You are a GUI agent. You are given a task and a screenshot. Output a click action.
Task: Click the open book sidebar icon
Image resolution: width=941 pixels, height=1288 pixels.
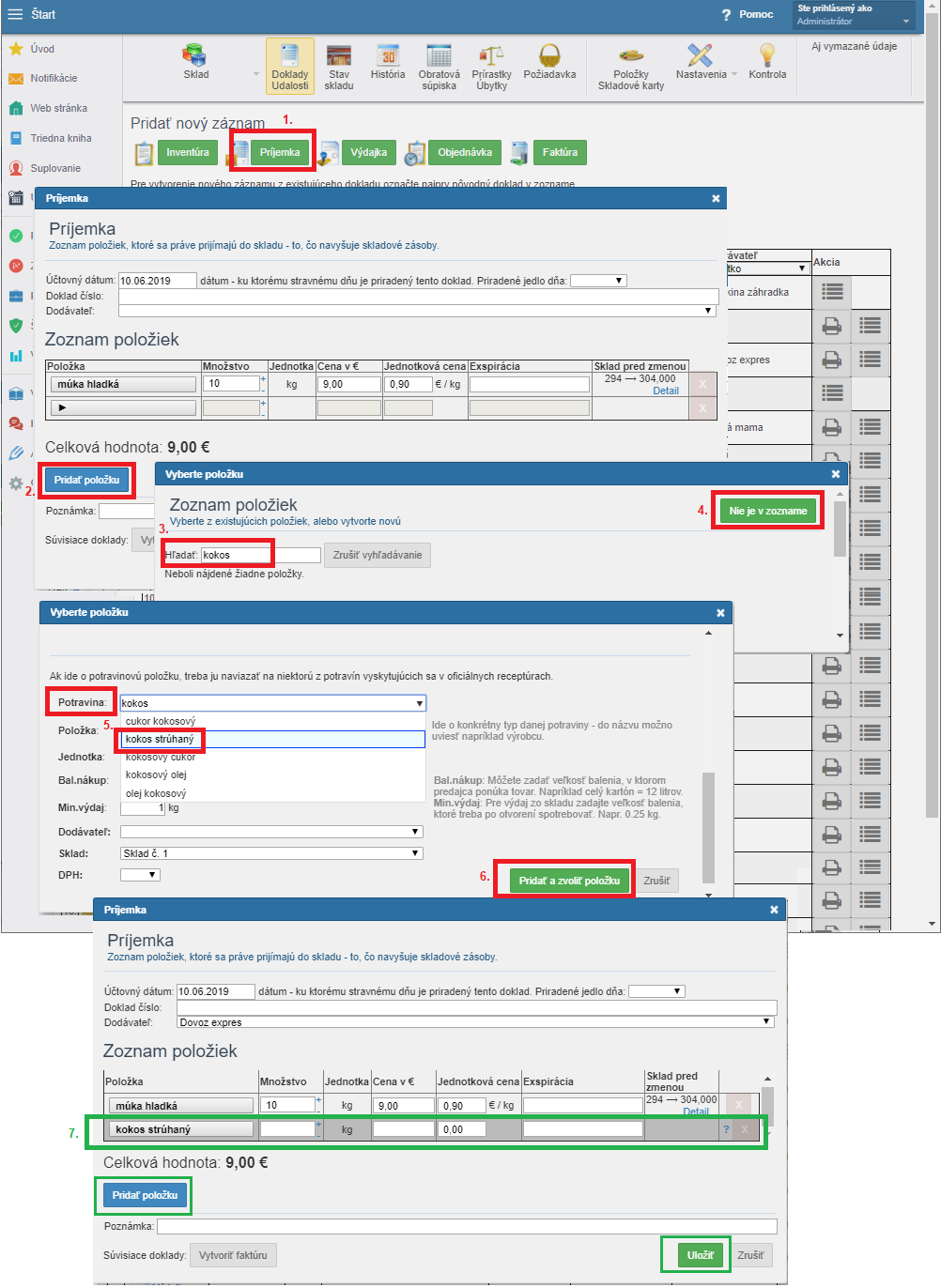(x=16, y=393)
